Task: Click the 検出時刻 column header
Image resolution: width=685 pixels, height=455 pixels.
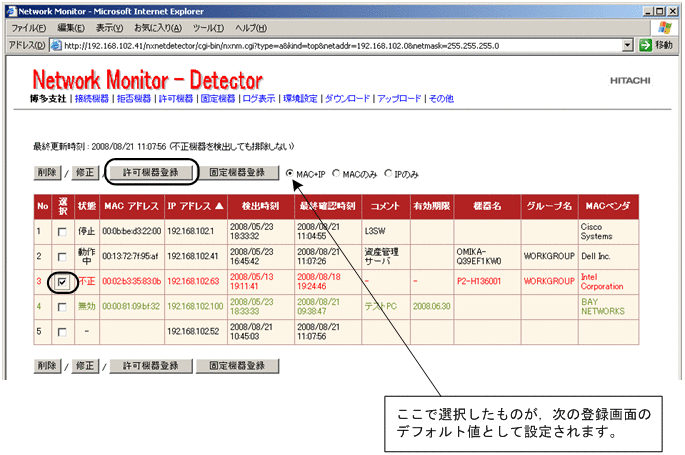Action: pyautogui.click(x=260, y=206)
